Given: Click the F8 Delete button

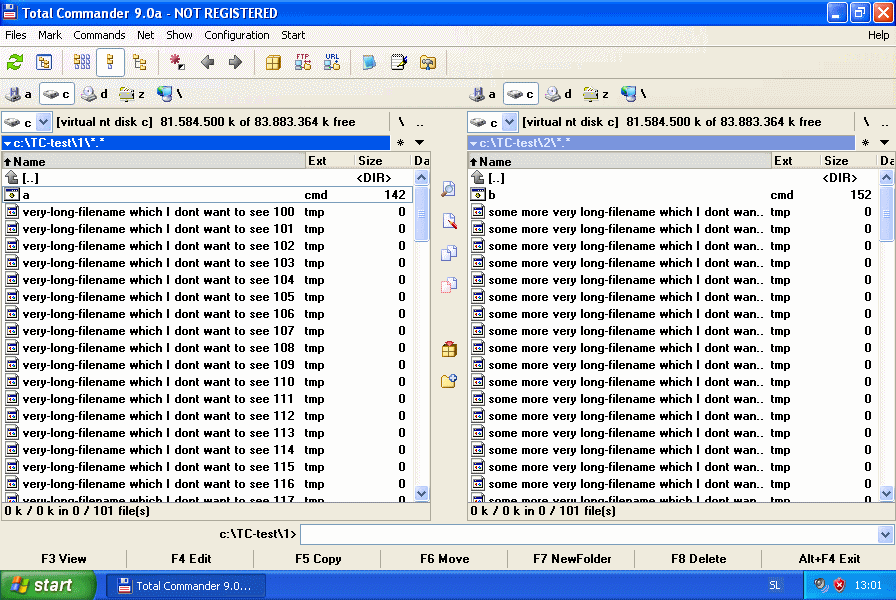Looking at the screenshot, I should [x=698, y=559].
